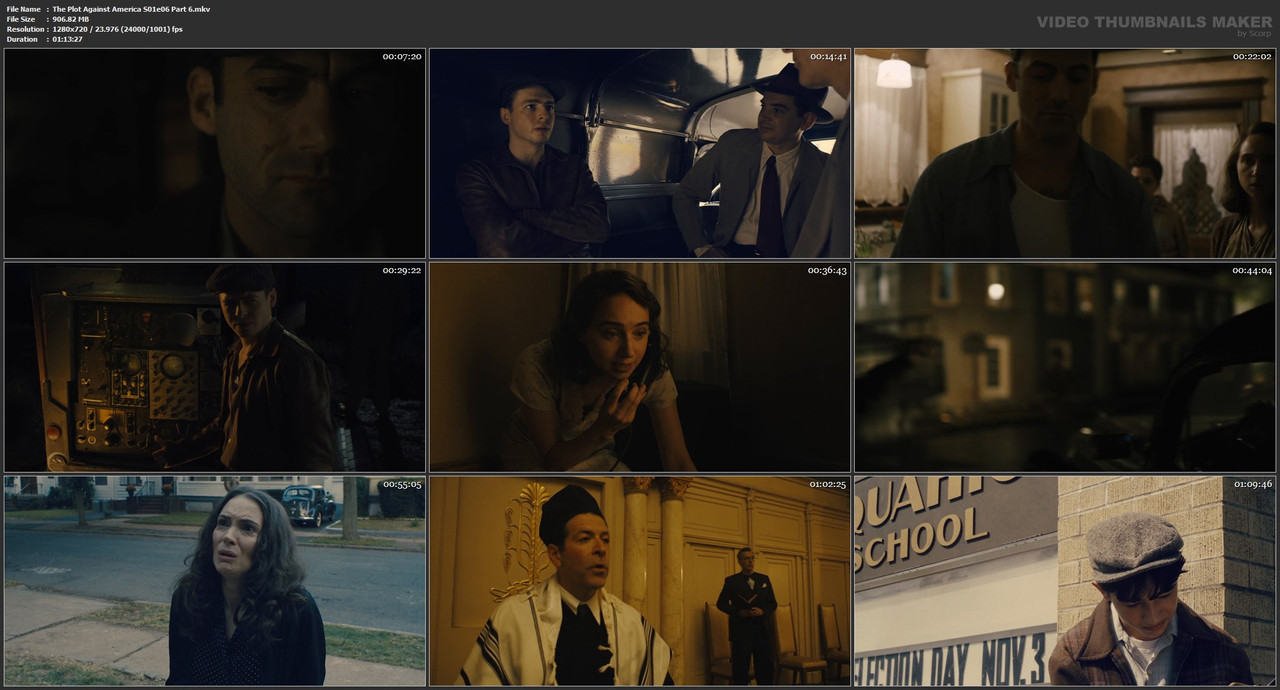Image resolution: width=1280 pixels, height=690 pixels.
Task: Open the thumbnail at 01:09:46
Action: (1065, 581)
